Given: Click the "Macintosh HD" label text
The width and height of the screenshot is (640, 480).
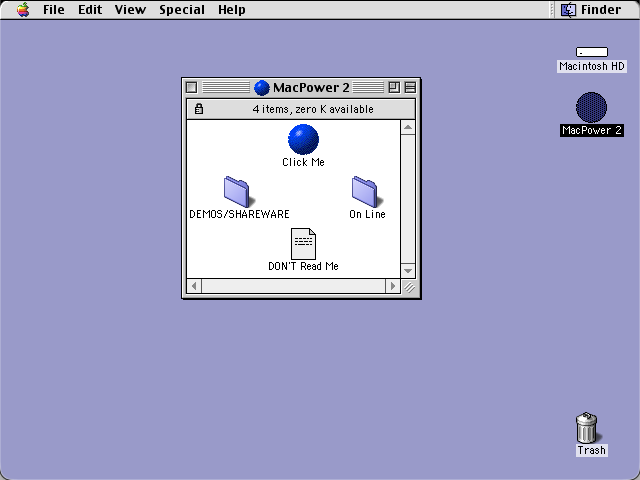Looking at the screenshot, I should point(592,66).
